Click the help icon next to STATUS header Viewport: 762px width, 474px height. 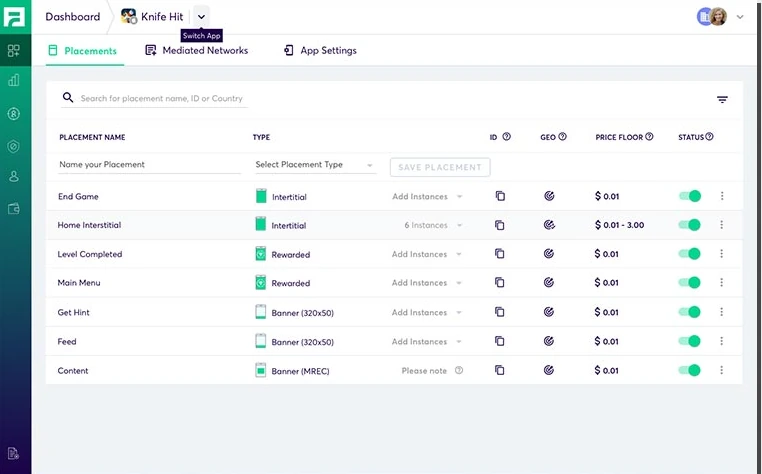709,137
